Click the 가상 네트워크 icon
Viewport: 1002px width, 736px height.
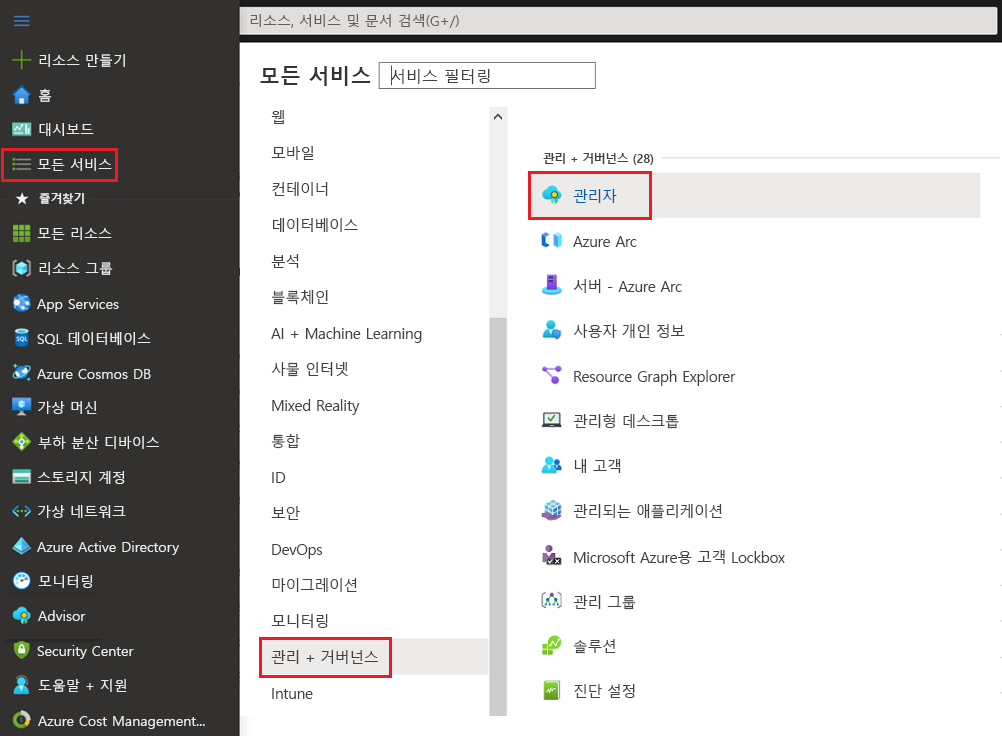click(x=21, y=511)
